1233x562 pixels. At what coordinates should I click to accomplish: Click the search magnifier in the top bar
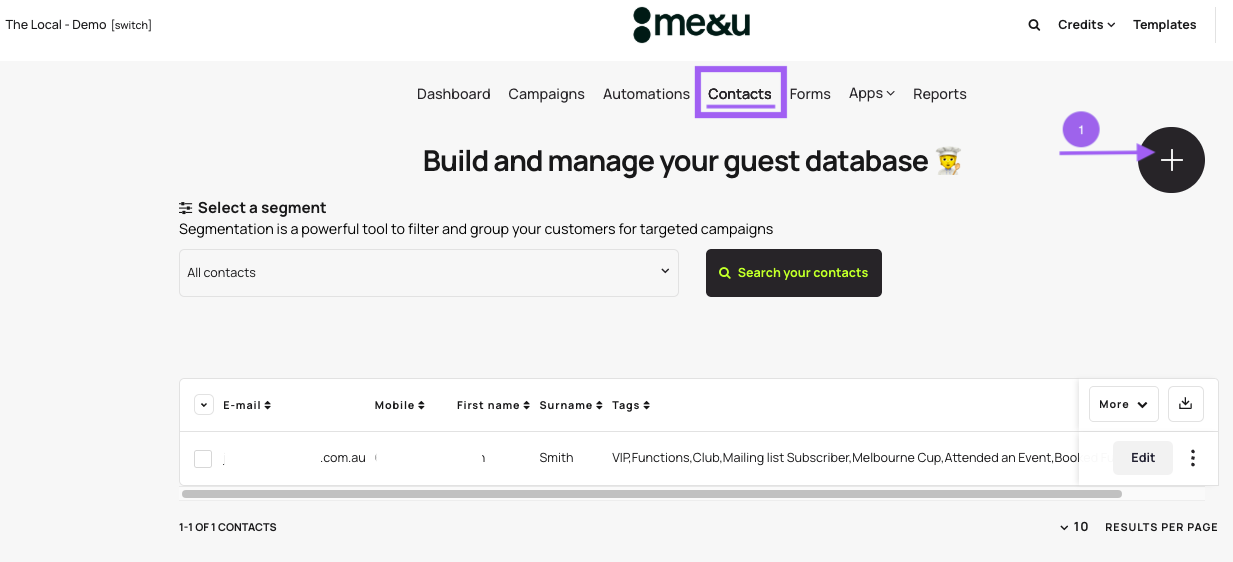[1034, 25]
